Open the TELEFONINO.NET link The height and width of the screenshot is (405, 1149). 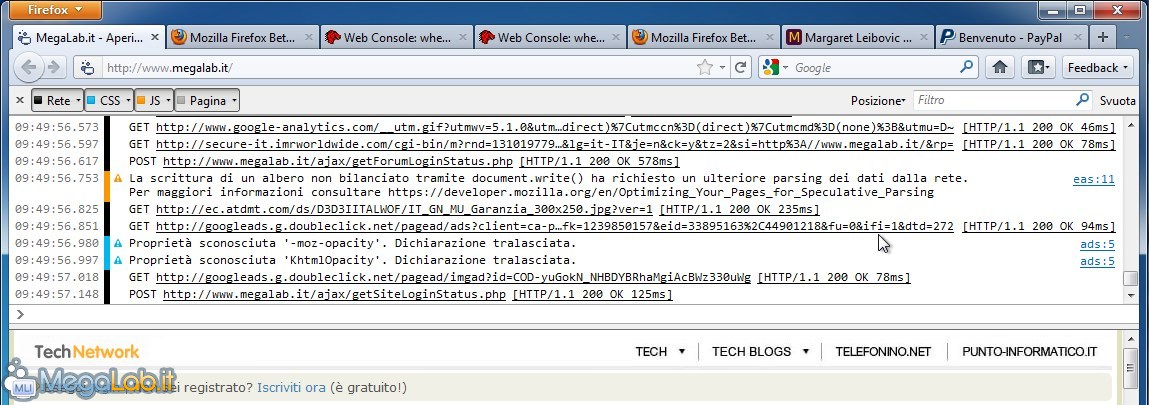tap(883, 352)
